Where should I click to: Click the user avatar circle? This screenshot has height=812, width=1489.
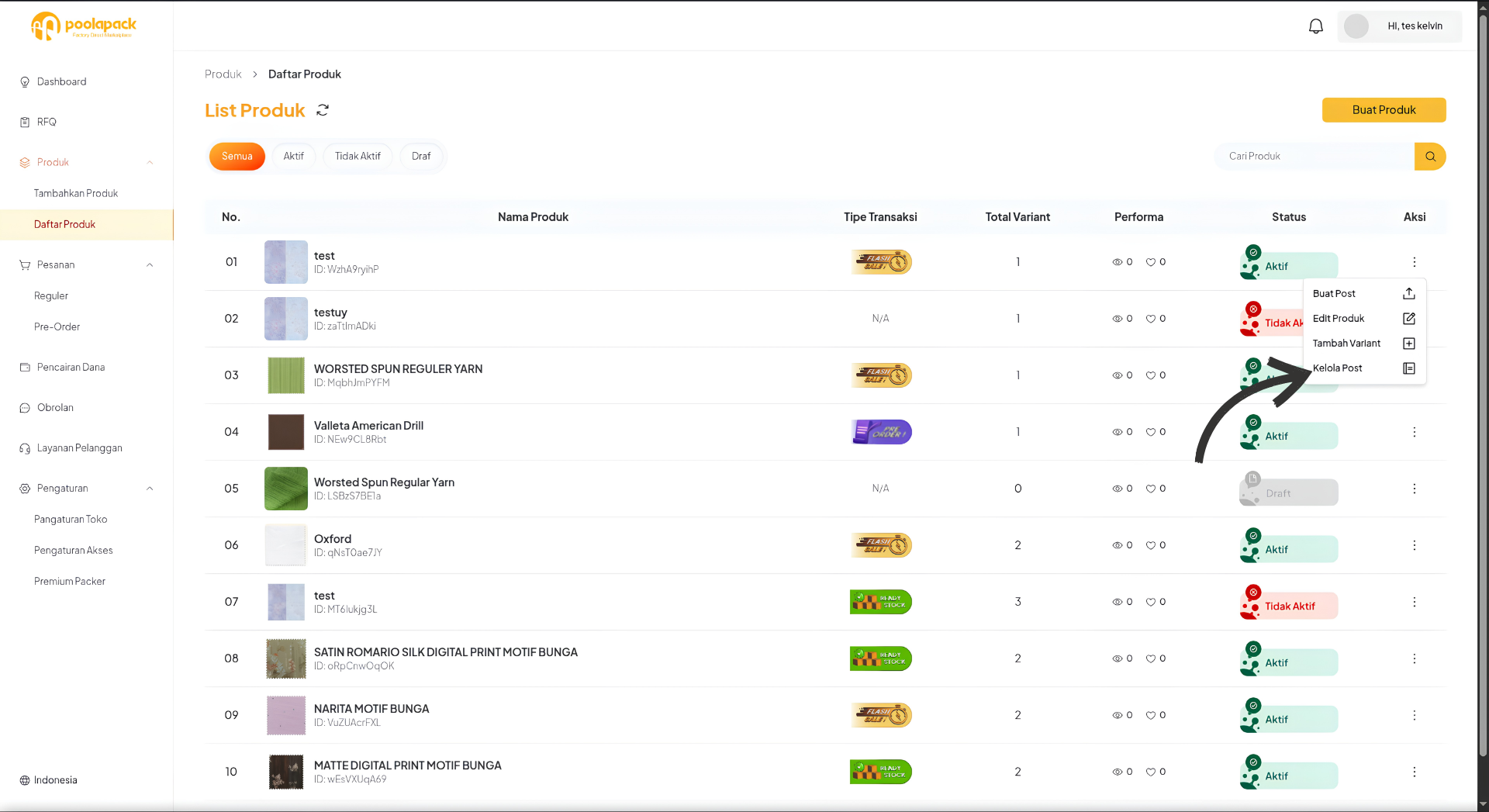click(1356, 26)
